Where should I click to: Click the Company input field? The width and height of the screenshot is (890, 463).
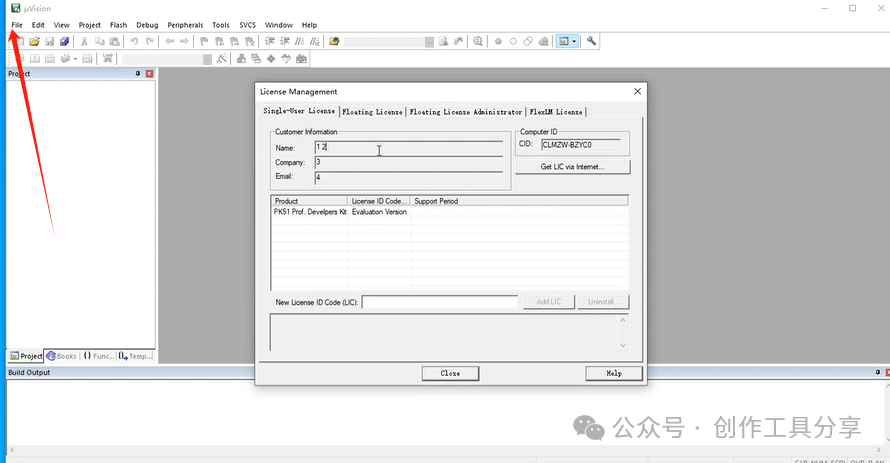409,162
